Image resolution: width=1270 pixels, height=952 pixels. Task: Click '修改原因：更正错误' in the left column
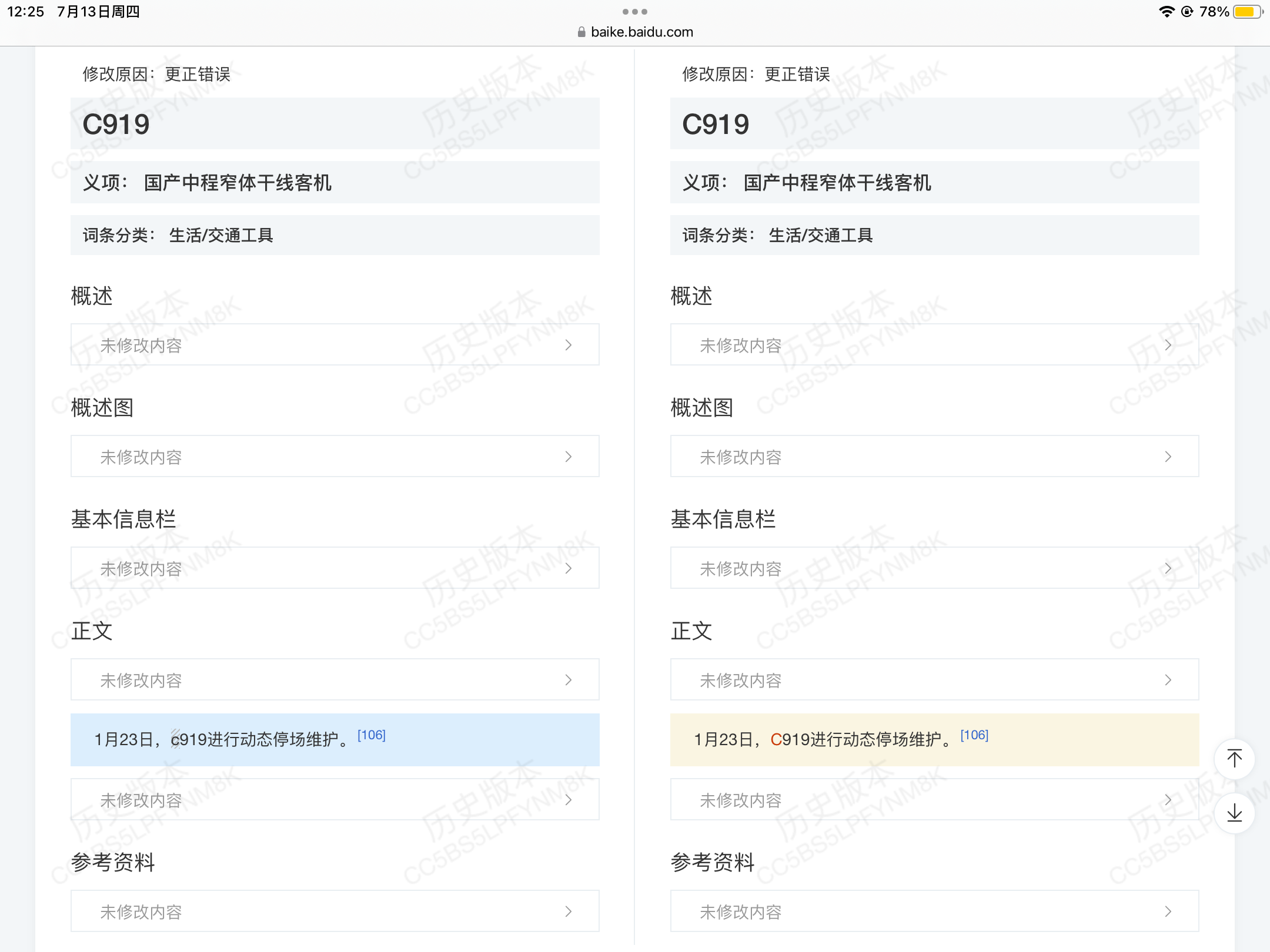pyautogui.click(x=156, y=75)
